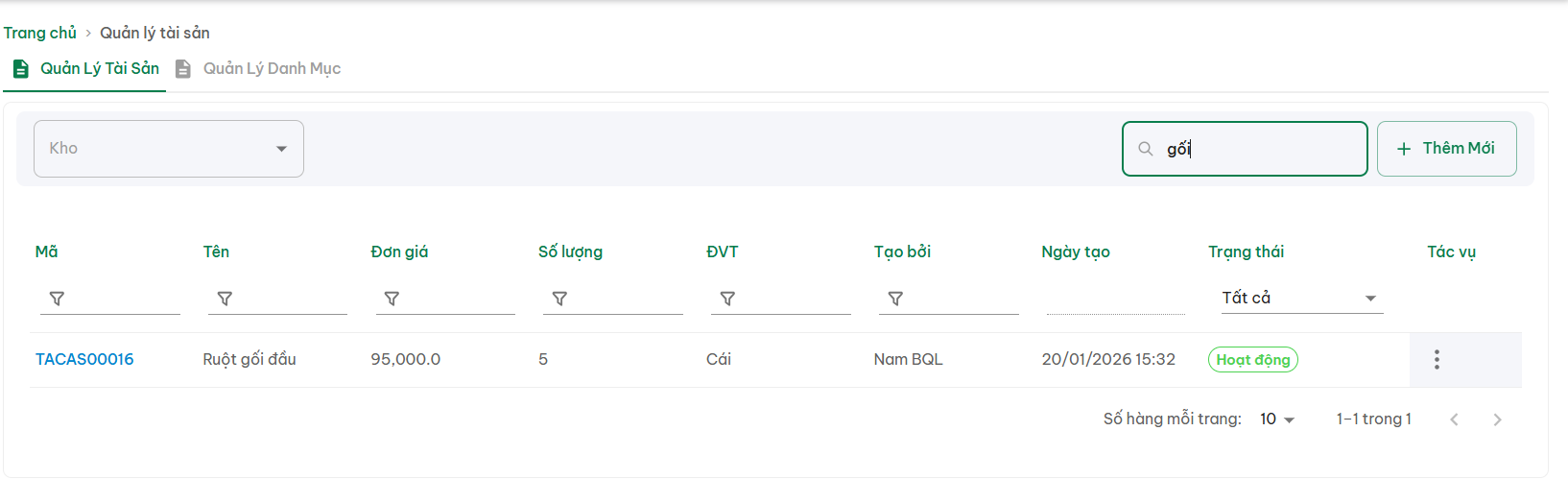Open asset link TACAS00016
This screenshot has width=1568, height=479.
(84, 360)
